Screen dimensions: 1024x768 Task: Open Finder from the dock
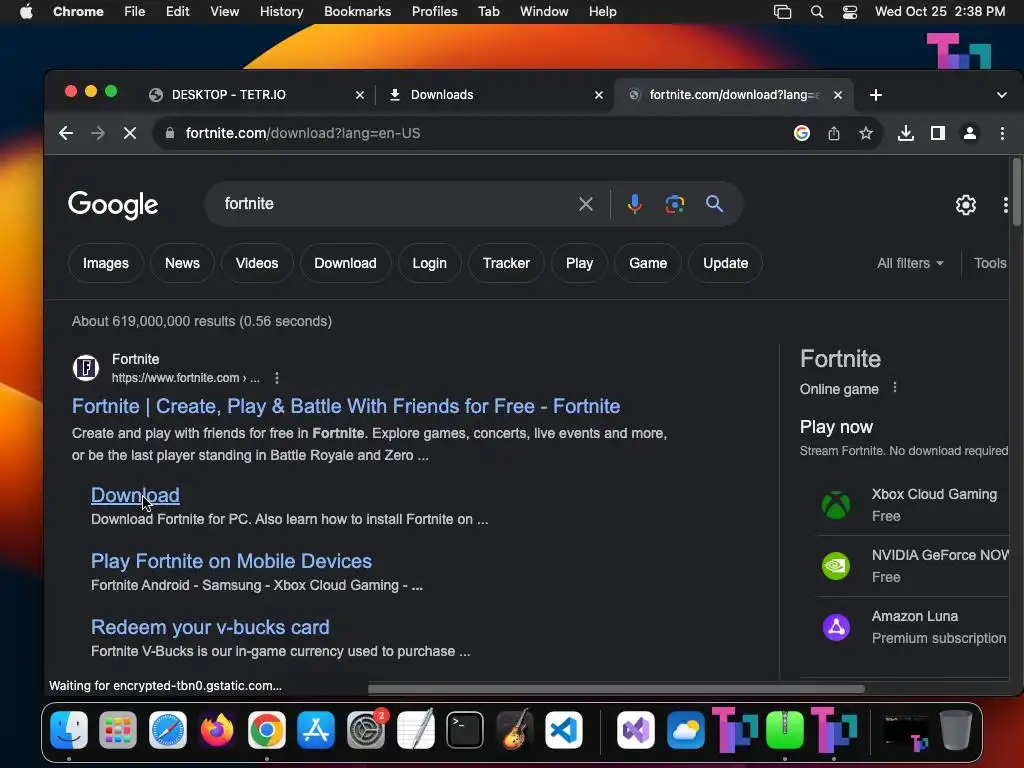[x=69, y=730]
